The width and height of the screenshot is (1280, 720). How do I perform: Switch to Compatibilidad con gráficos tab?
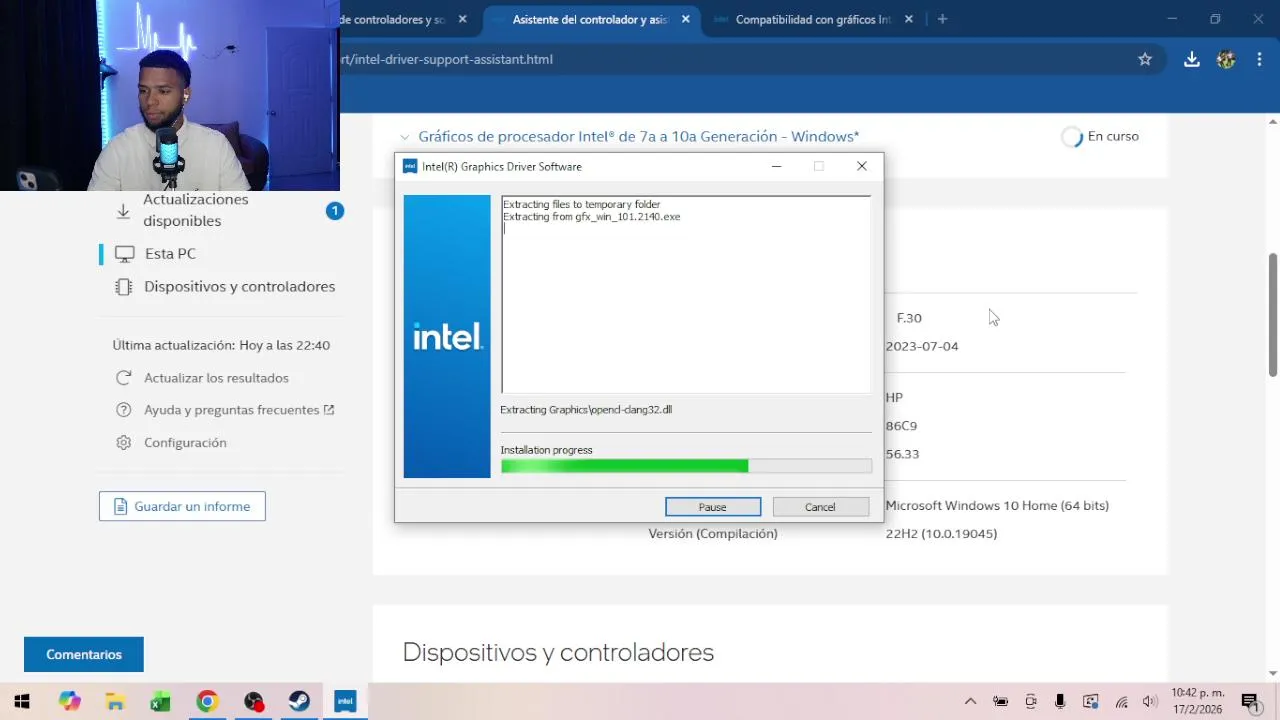click(812, 19)
